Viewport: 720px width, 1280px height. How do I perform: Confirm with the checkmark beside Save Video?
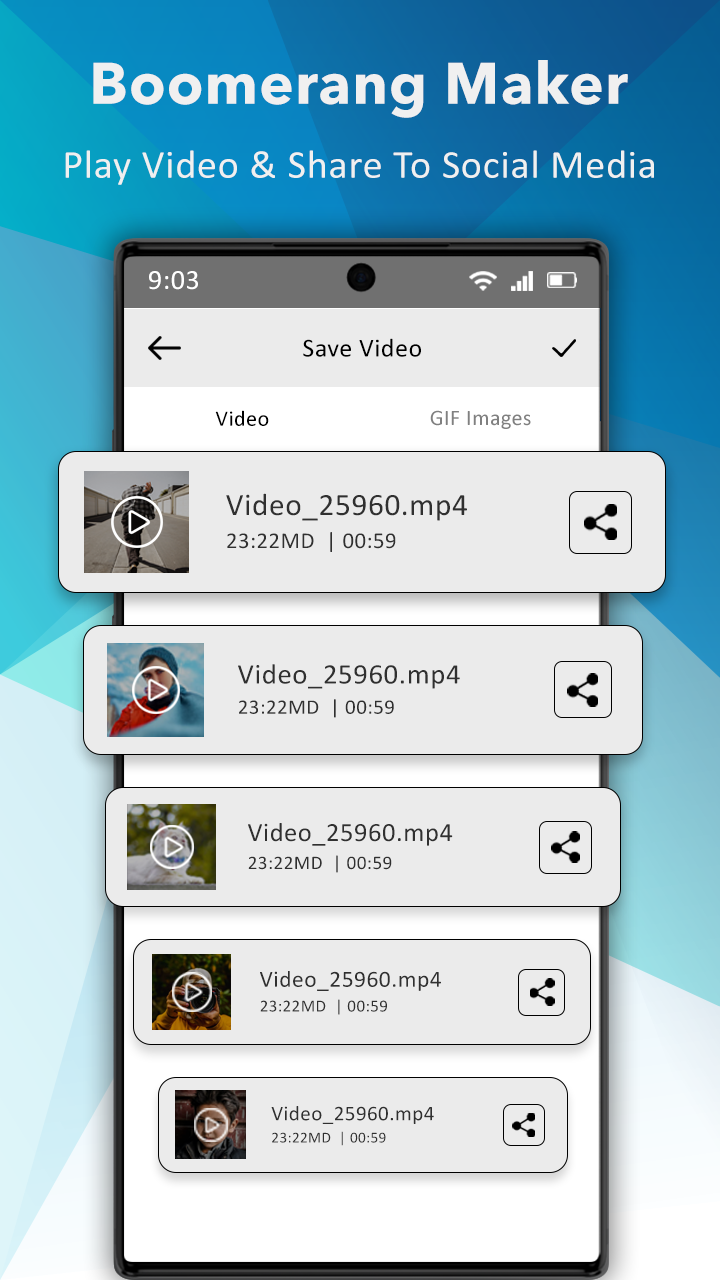point(564,348)
